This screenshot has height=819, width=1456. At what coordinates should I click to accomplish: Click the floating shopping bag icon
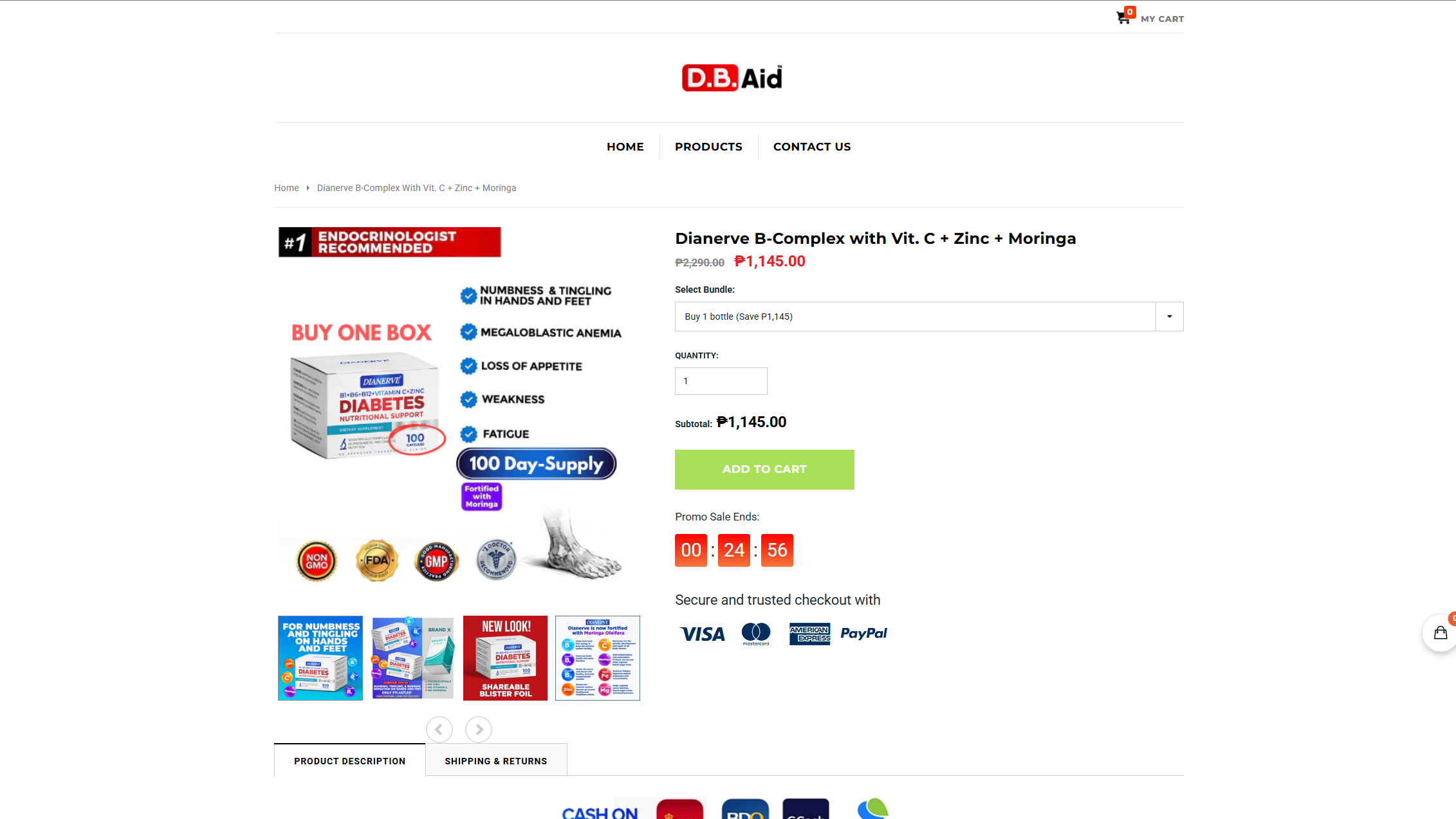coord(1441,633)
